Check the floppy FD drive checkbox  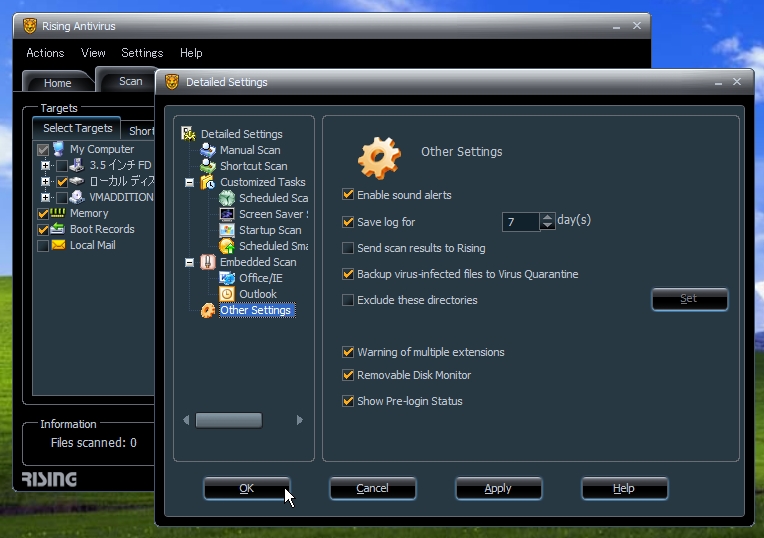click(62, 166)
